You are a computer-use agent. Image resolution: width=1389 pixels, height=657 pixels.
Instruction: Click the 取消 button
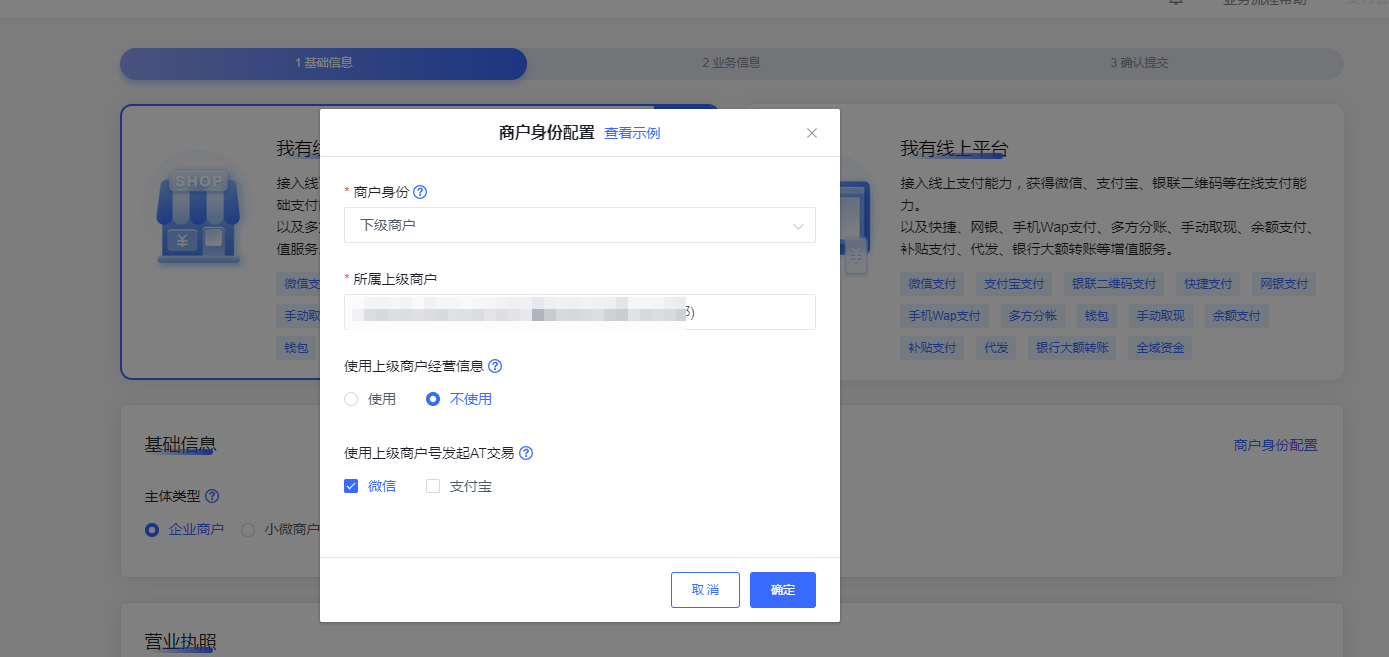[705, 590]
